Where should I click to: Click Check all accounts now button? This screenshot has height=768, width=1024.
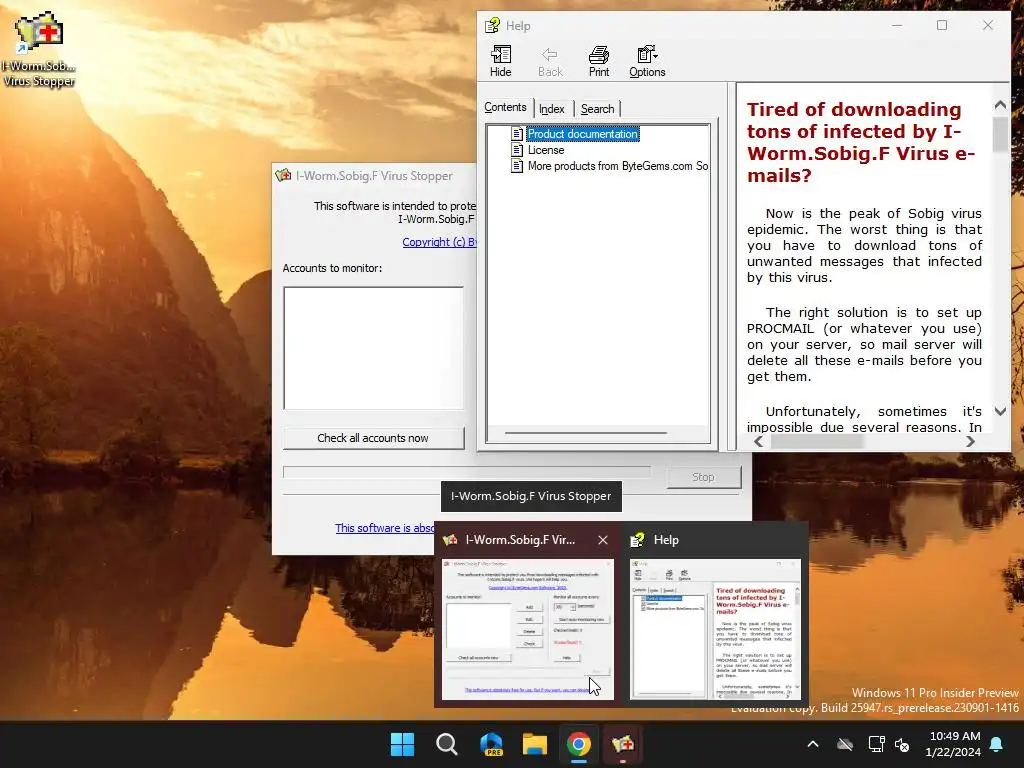[374, 438]
